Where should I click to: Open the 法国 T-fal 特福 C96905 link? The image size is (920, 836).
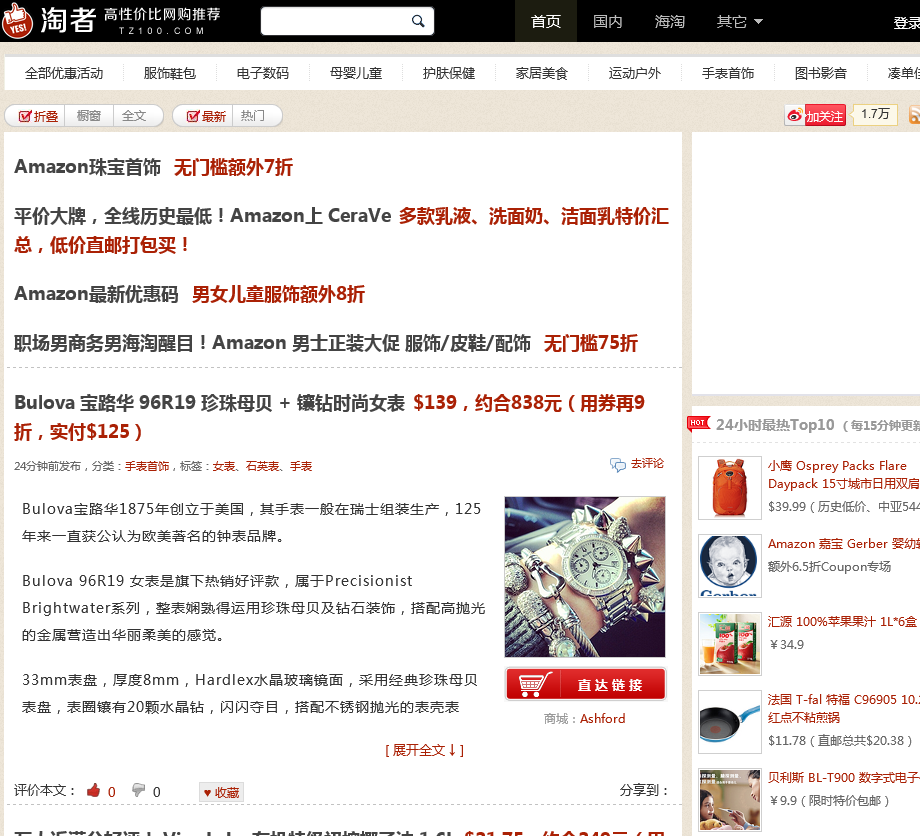click(x=844, y=708)
